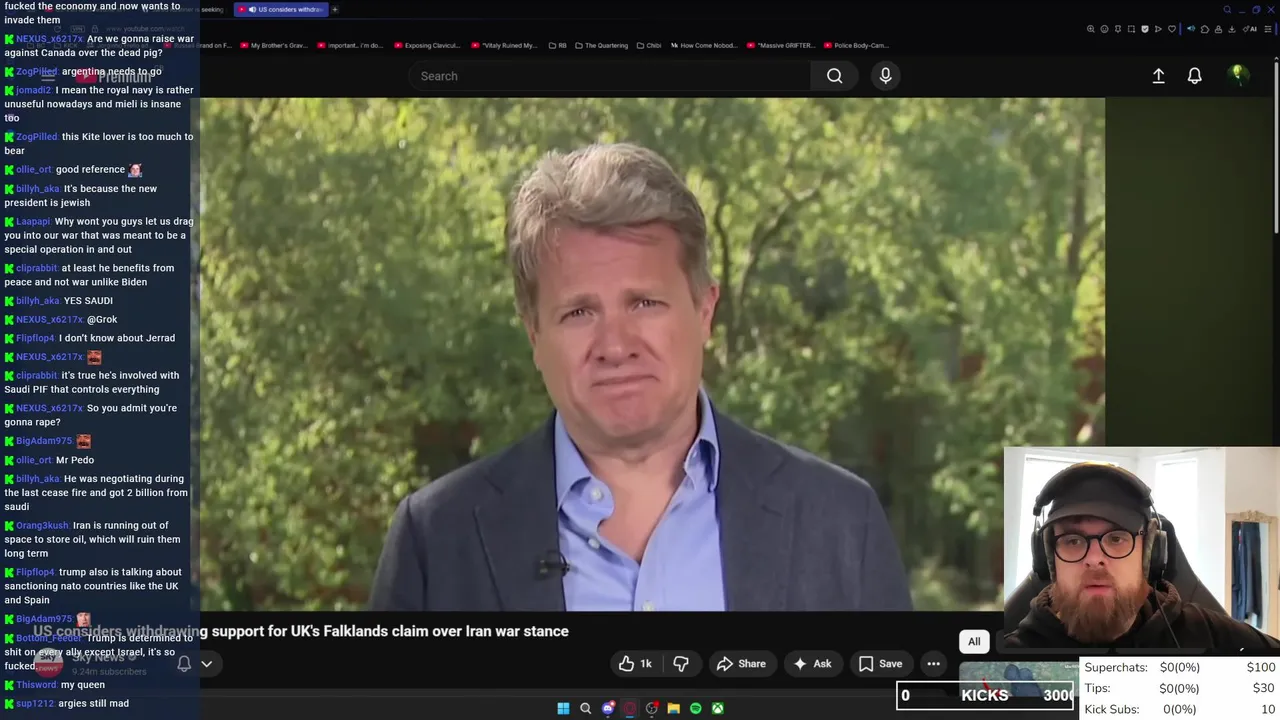This screenshot has width=1280, height=720.
Task: Start voice search with the microphone icon
Action: tap(885, 76)
